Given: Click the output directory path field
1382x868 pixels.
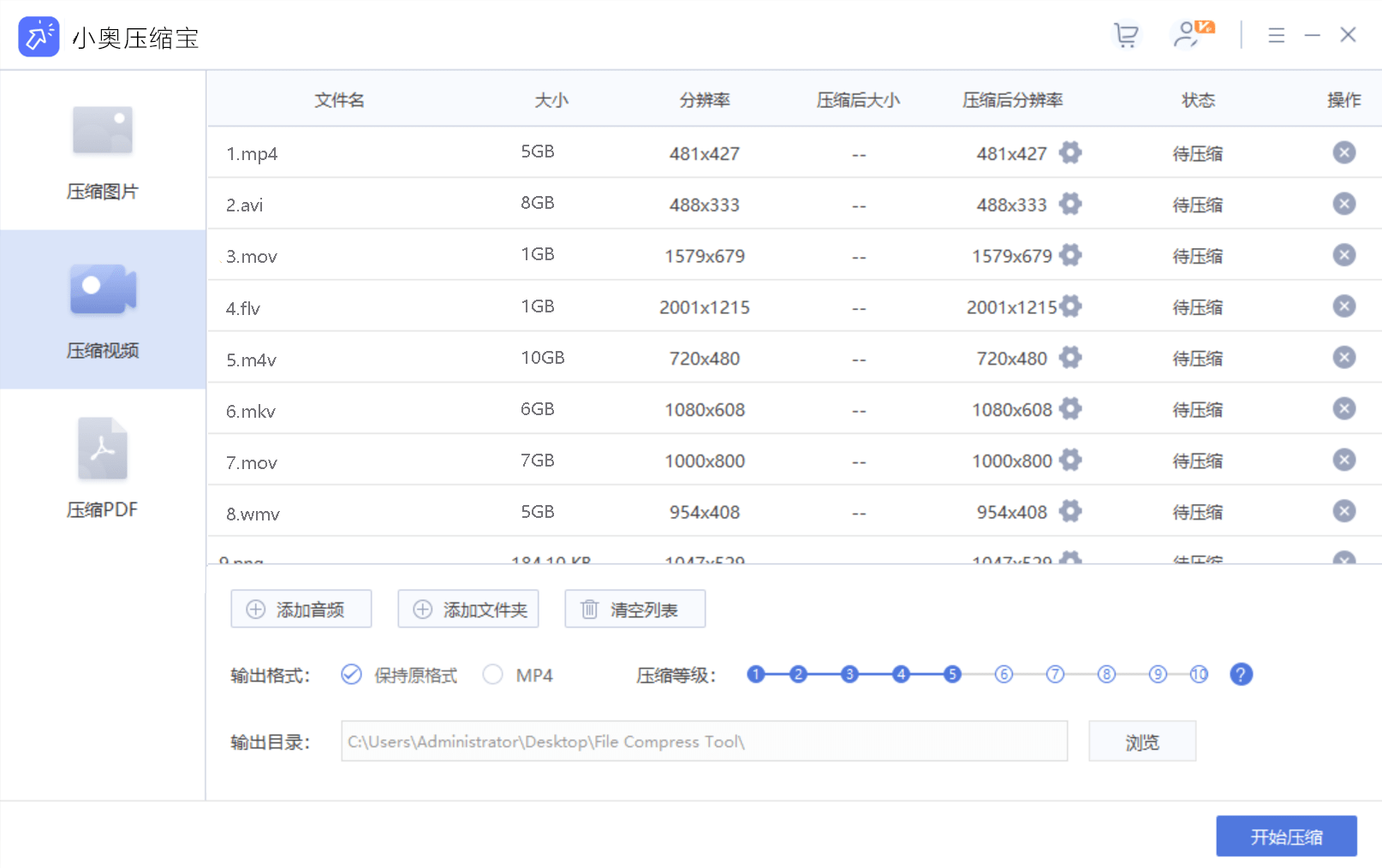Looking at the screenshot, I should click(703, 741).
